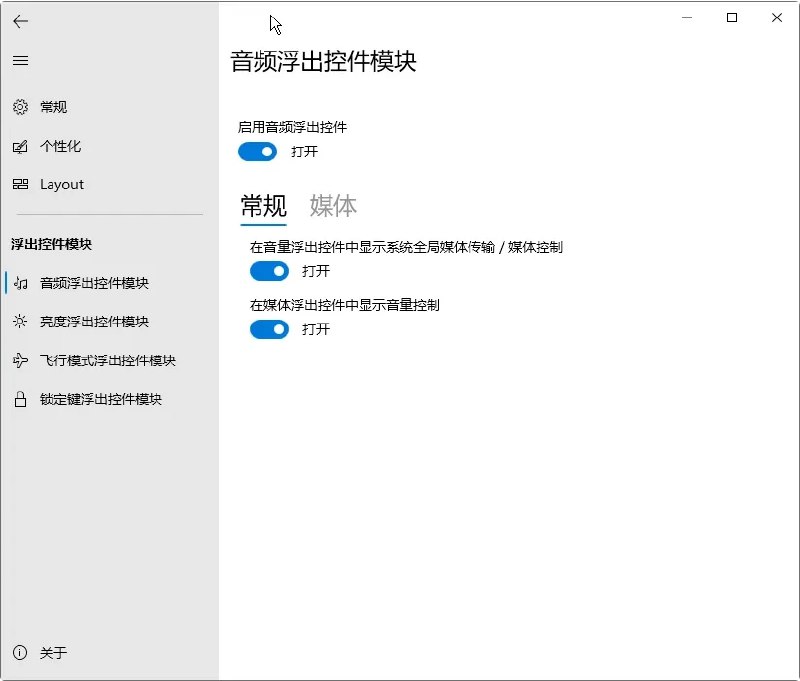Click the 常规 settings gear icon

point(20,107)
